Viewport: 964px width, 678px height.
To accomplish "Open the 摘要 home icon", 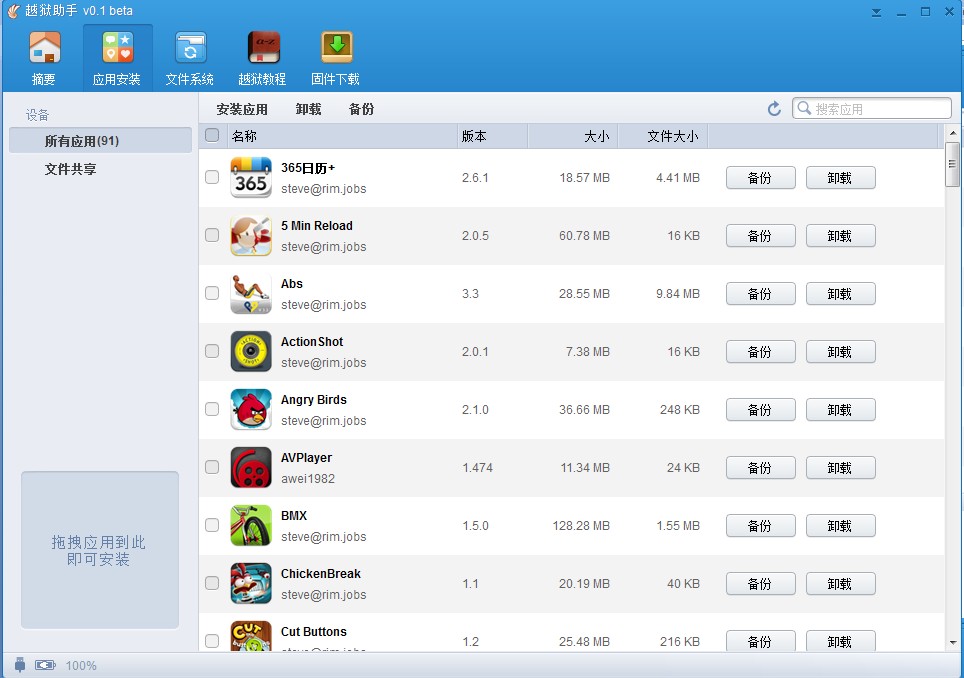I will 44,48.
